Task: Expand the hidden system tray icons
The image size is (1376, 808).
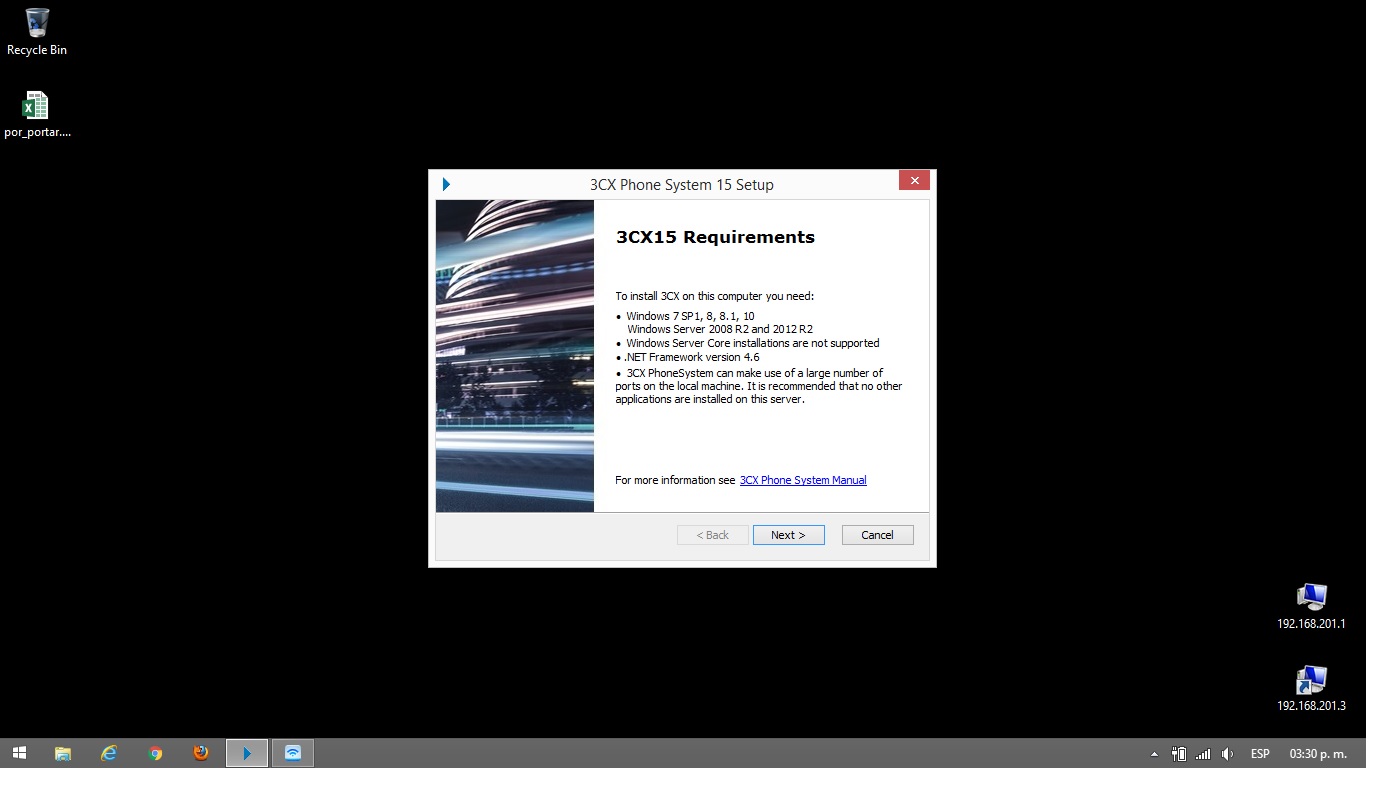Action: (1154, 754)
